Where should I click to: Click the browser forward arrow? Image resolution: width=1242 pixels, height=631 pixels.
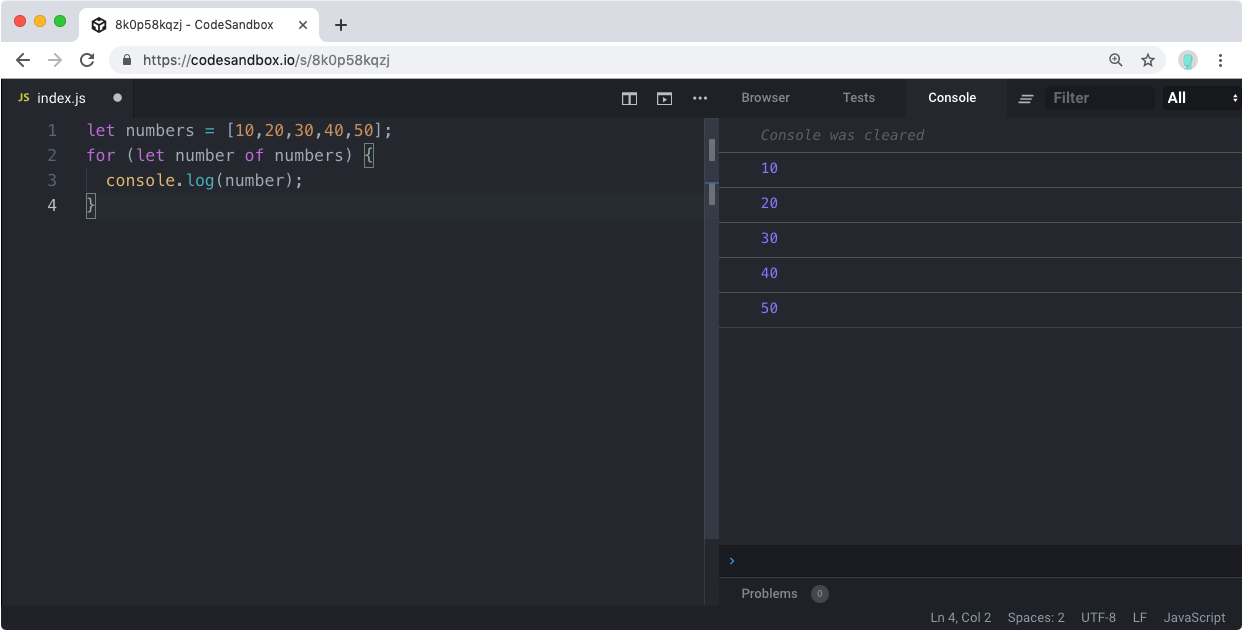[55, 60]
